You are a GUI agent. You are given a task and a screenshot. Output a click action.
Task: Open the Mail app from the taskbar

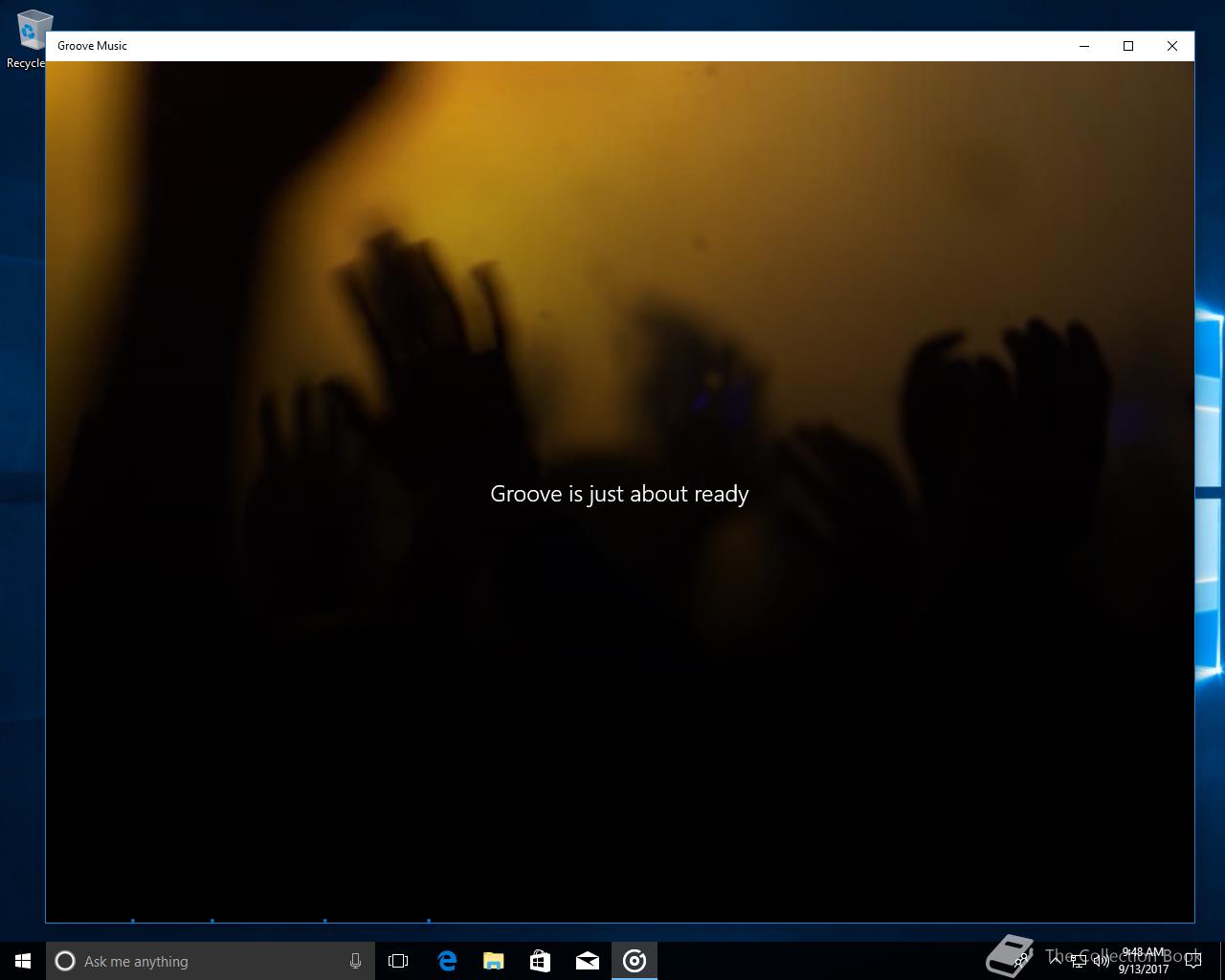[587, 961]
